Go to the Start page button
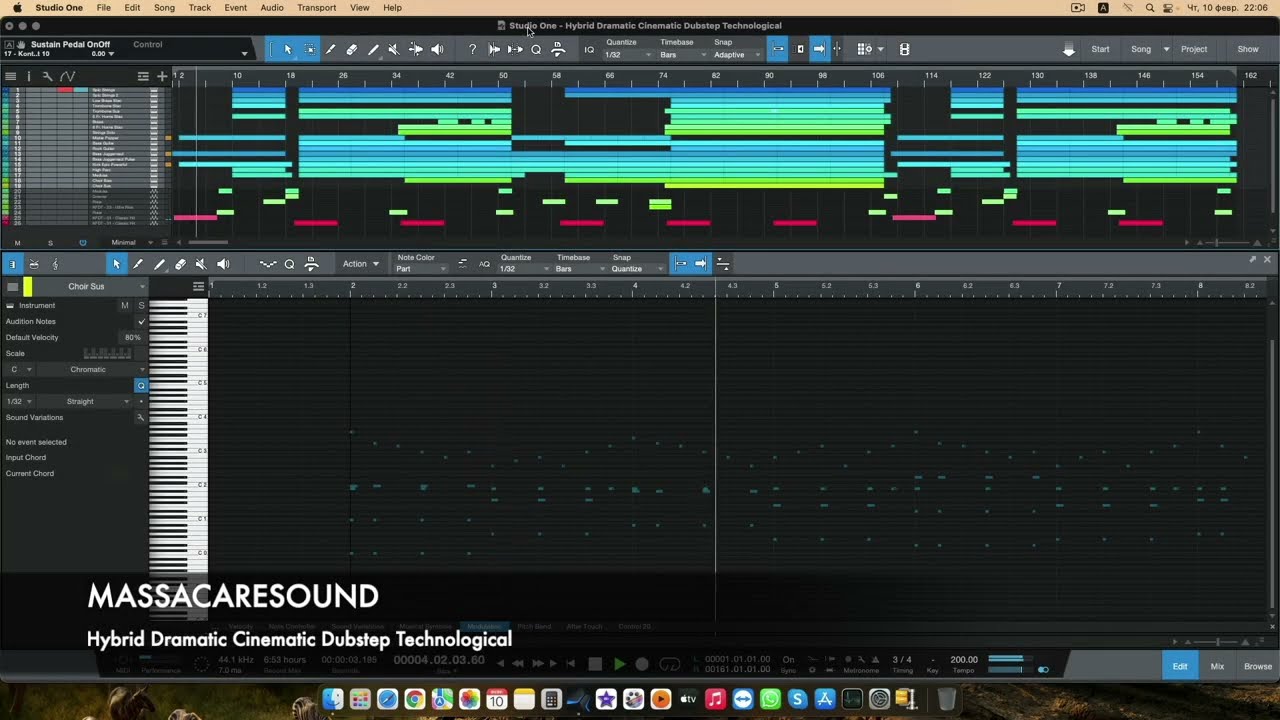 coord(1100,49)
